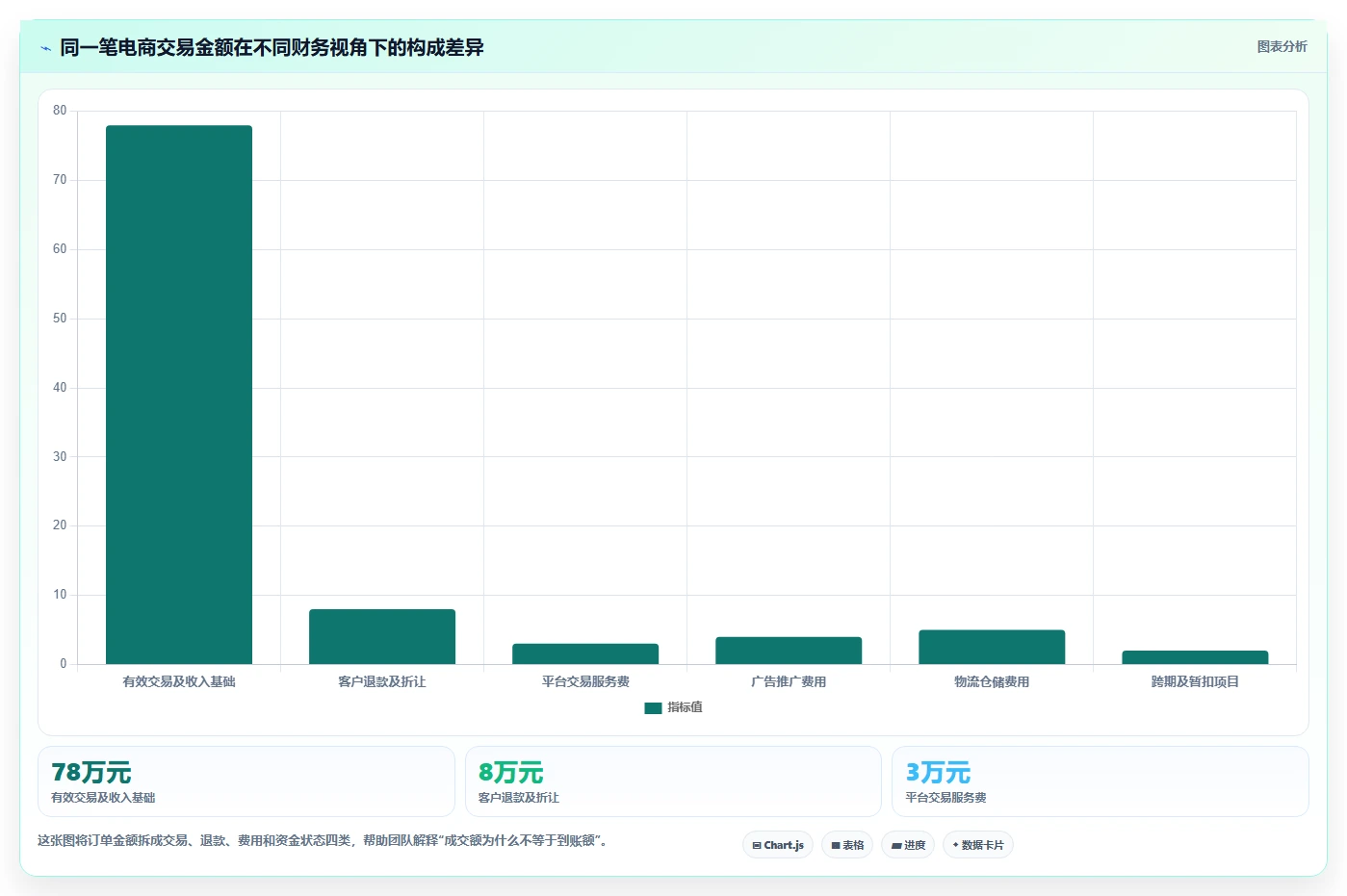
Task: Click the x-axis label 物流仓储费用
Action: pyautogui.click(x=992, y=681)
